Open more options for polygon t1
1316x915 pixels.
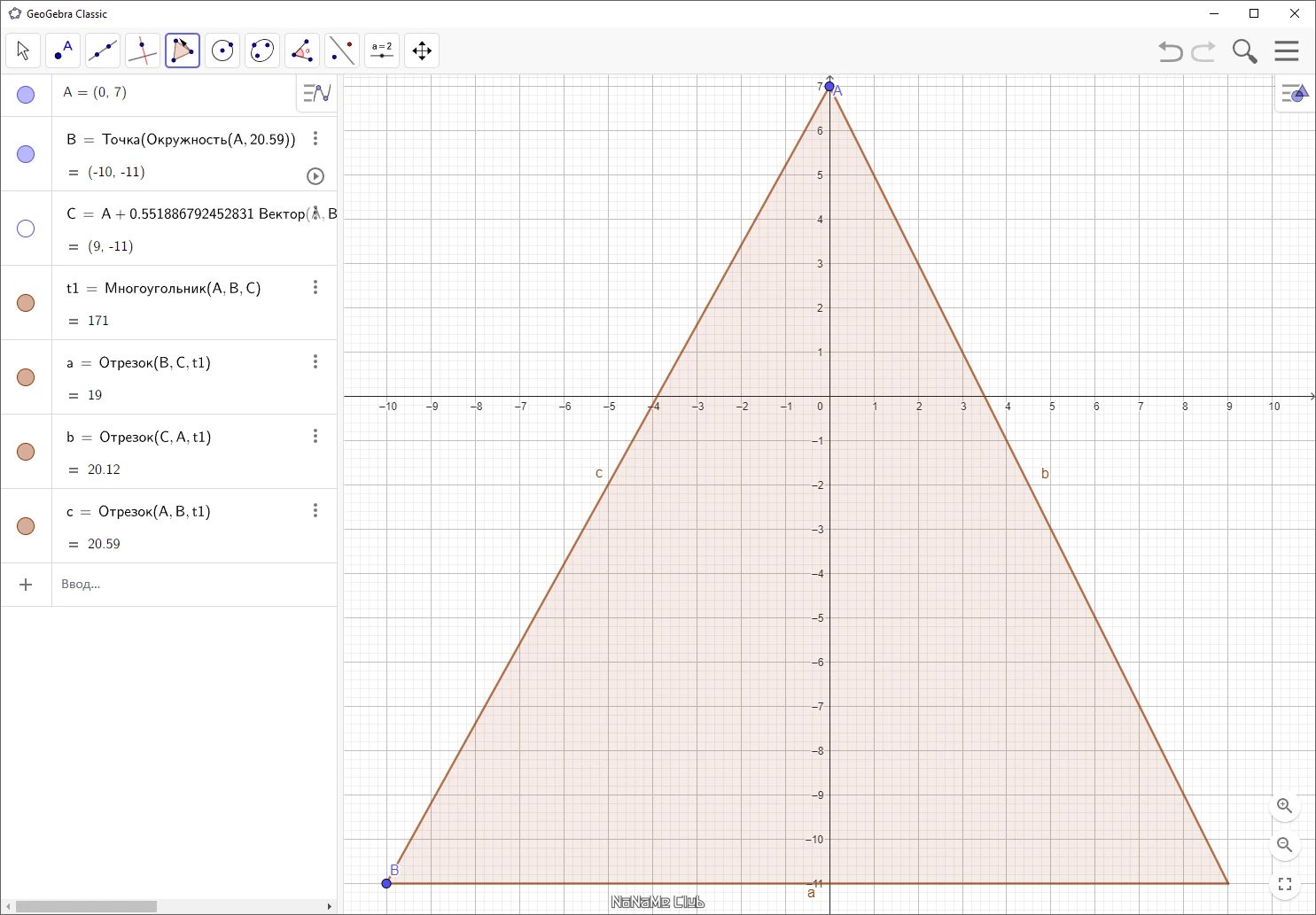[x=315, y=287]
